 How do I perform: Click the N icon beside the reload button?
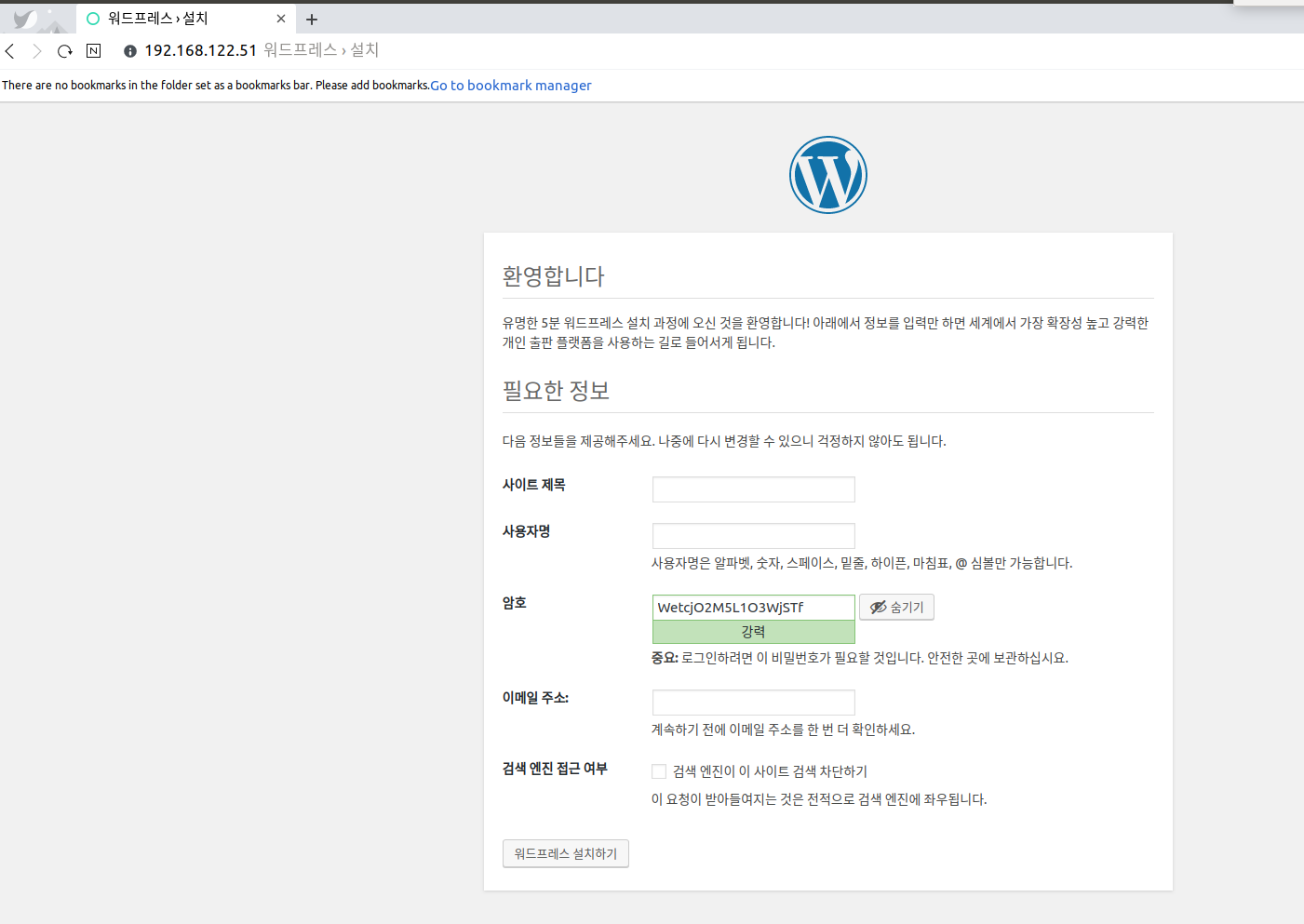pyautogui.click(x=93, y=50)
